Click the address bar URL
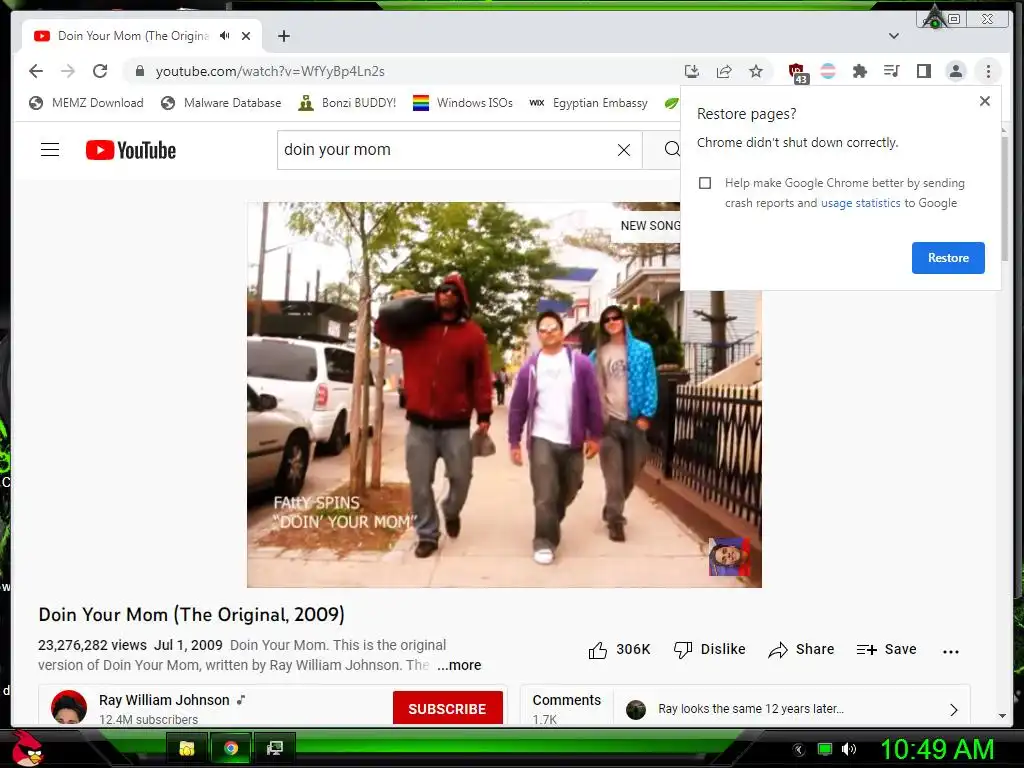The width and height of the screenshot is (1024, 768). click(270, 71)
